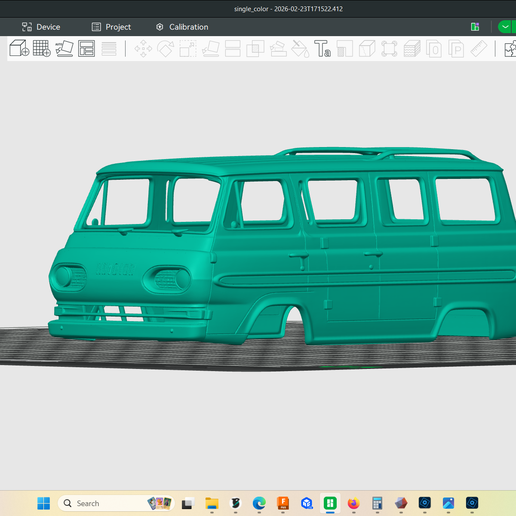Select the Lay on face tool
The image size is (516, 516).
[211, 49]
